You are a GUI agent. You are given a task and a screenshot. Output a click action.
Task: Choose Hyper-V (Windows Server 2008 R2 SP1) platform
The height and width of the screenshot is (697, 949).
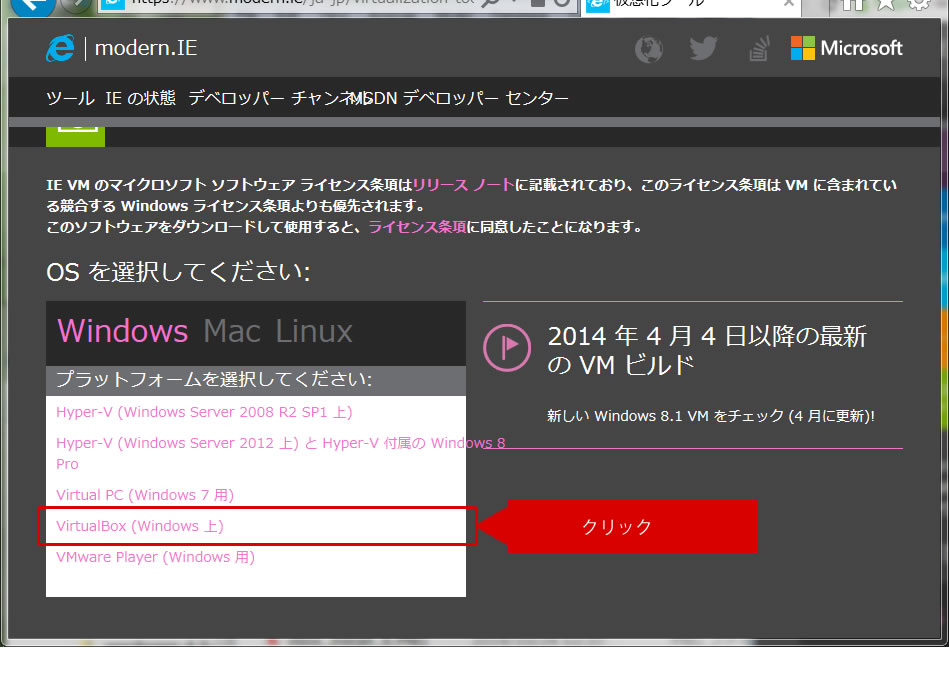tap(204, 412)
